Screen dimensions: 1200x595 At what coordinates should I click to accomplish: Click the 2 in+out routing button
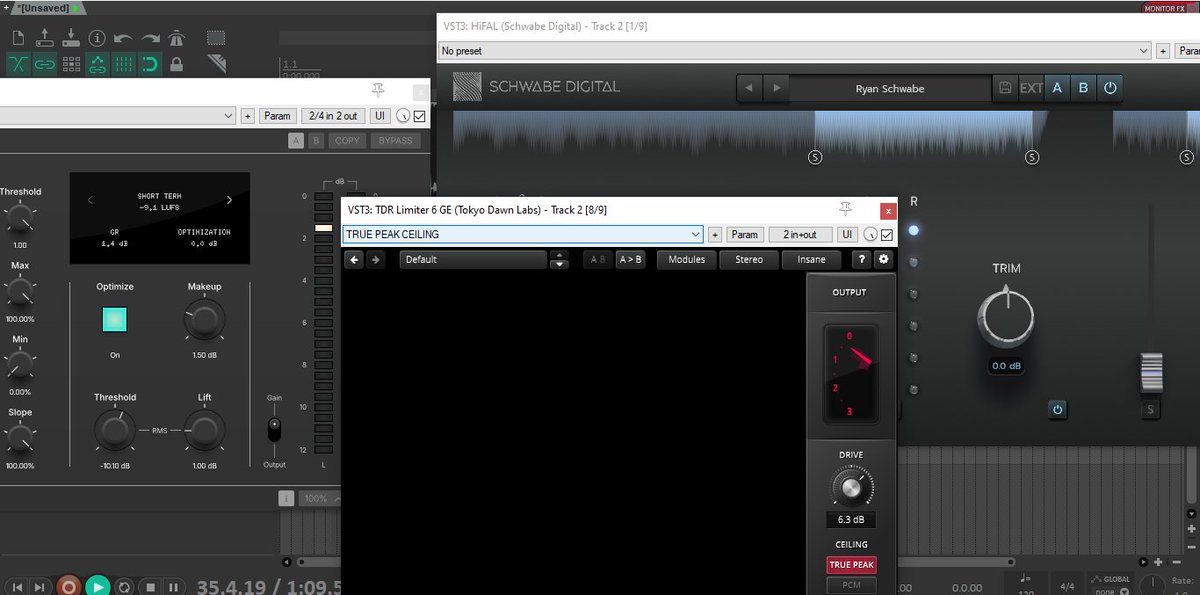click(800, 234)
